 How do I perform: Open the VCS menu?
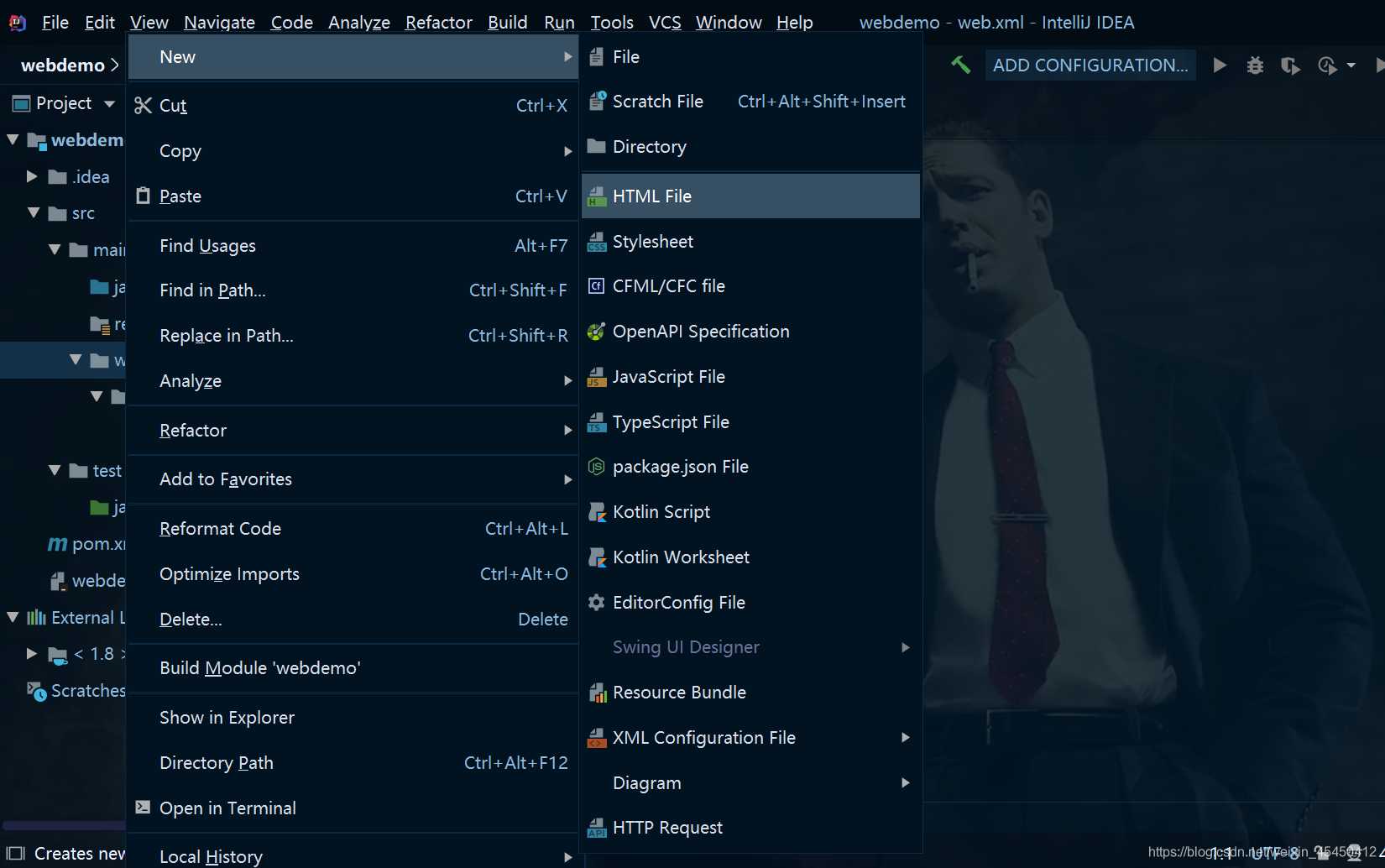tap(665, 22)
